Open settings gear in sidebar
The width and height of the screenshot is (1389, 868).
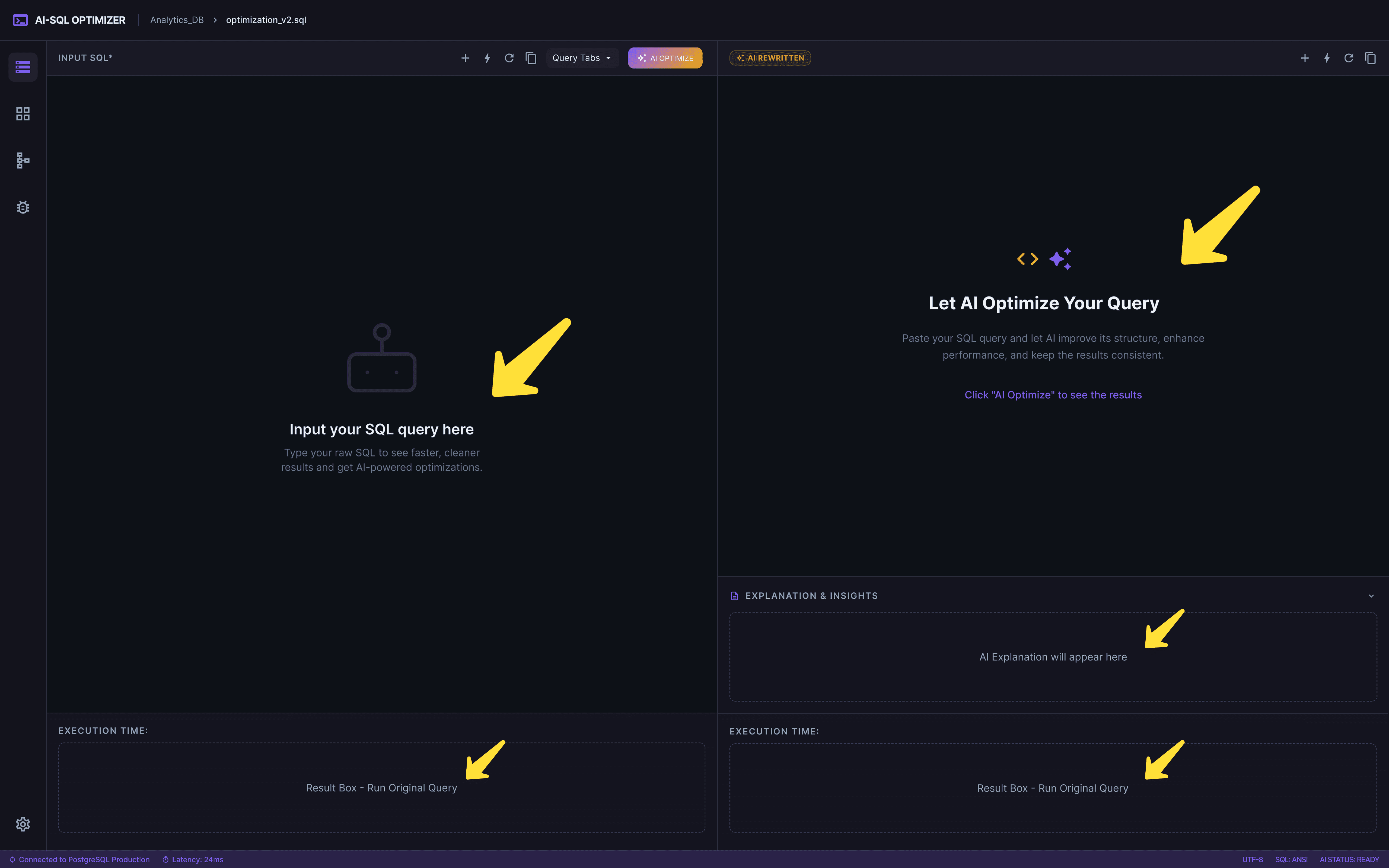tap(23, 824)
